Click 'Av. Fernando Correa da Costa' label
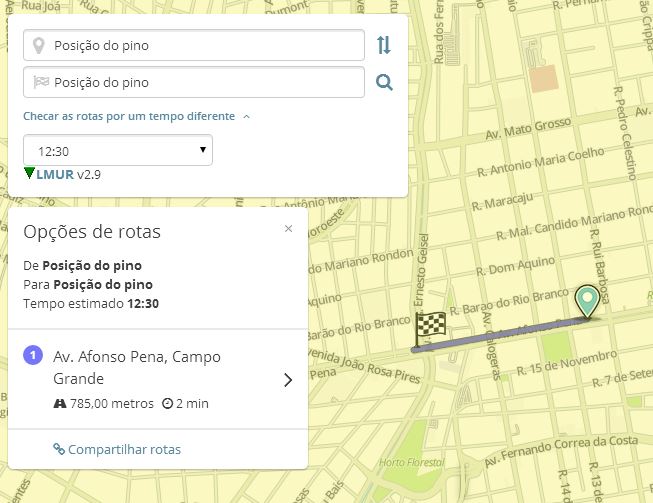The image size is (653, 503). point(561,451)
